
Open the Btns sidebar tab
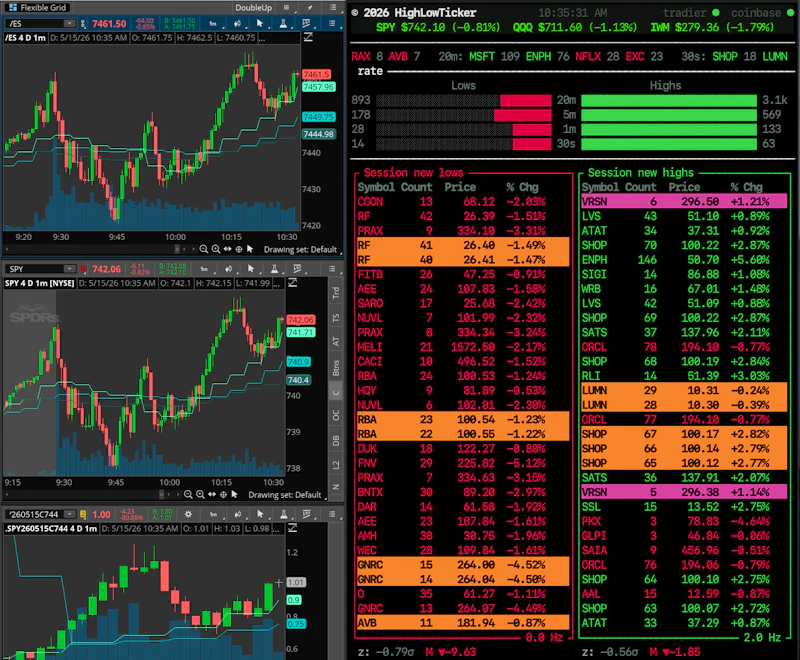(336, 367)
